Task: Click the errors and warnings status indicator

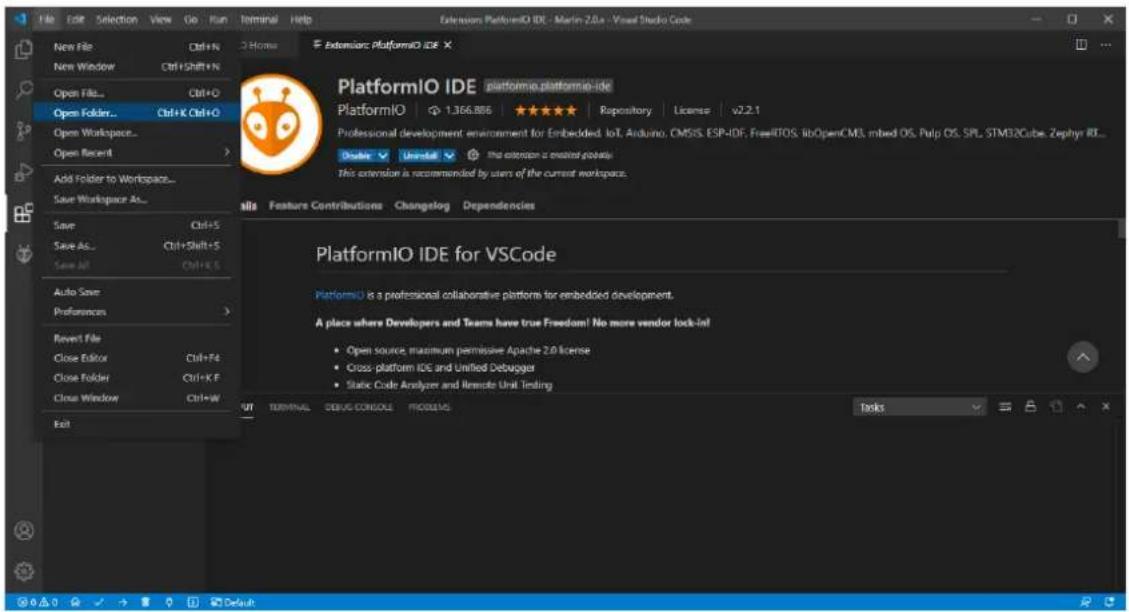Action: click(37, 602)
